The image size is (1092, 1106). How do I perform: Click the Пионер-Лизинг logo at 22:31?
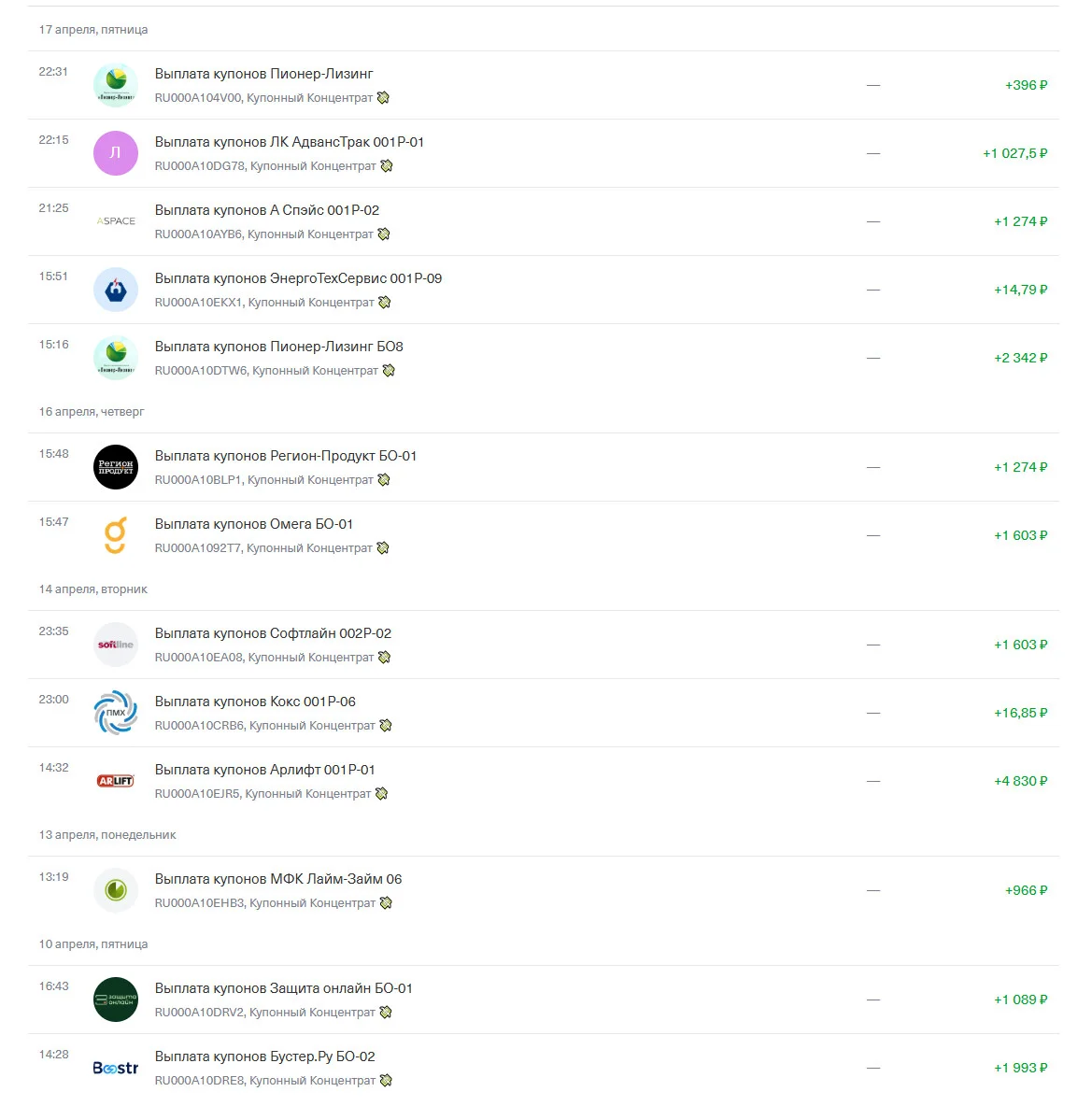[116, 85]
